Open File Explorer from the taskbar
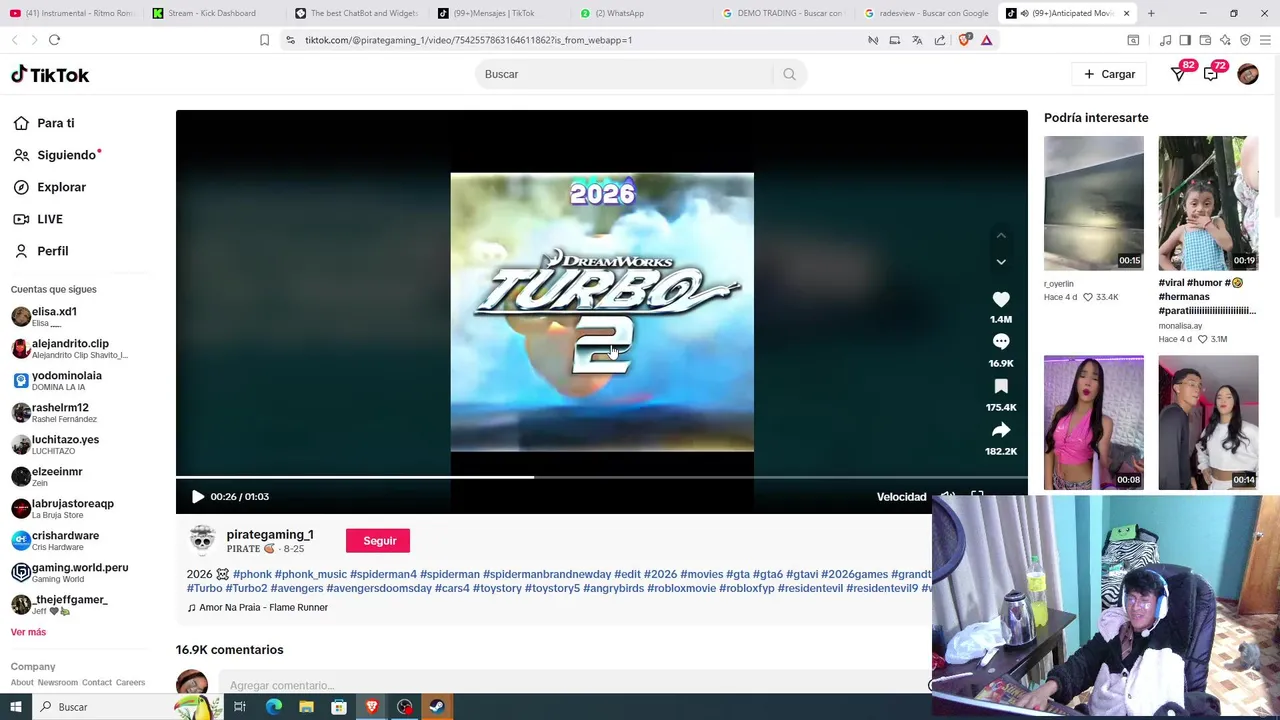 pos(306,707)
